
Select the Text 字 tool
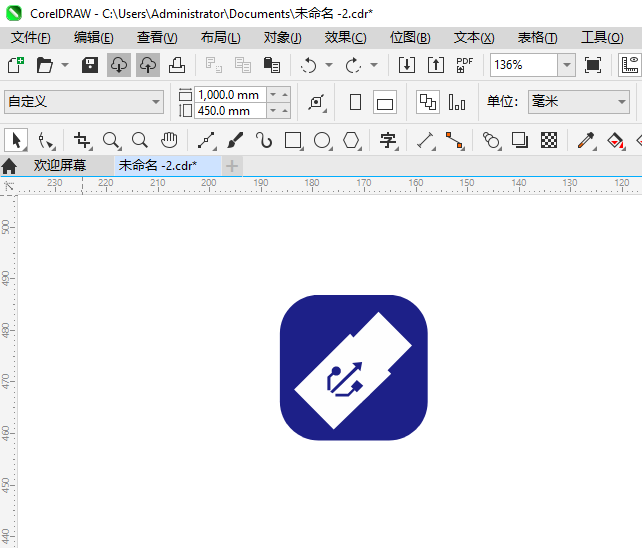coord(388,140)
